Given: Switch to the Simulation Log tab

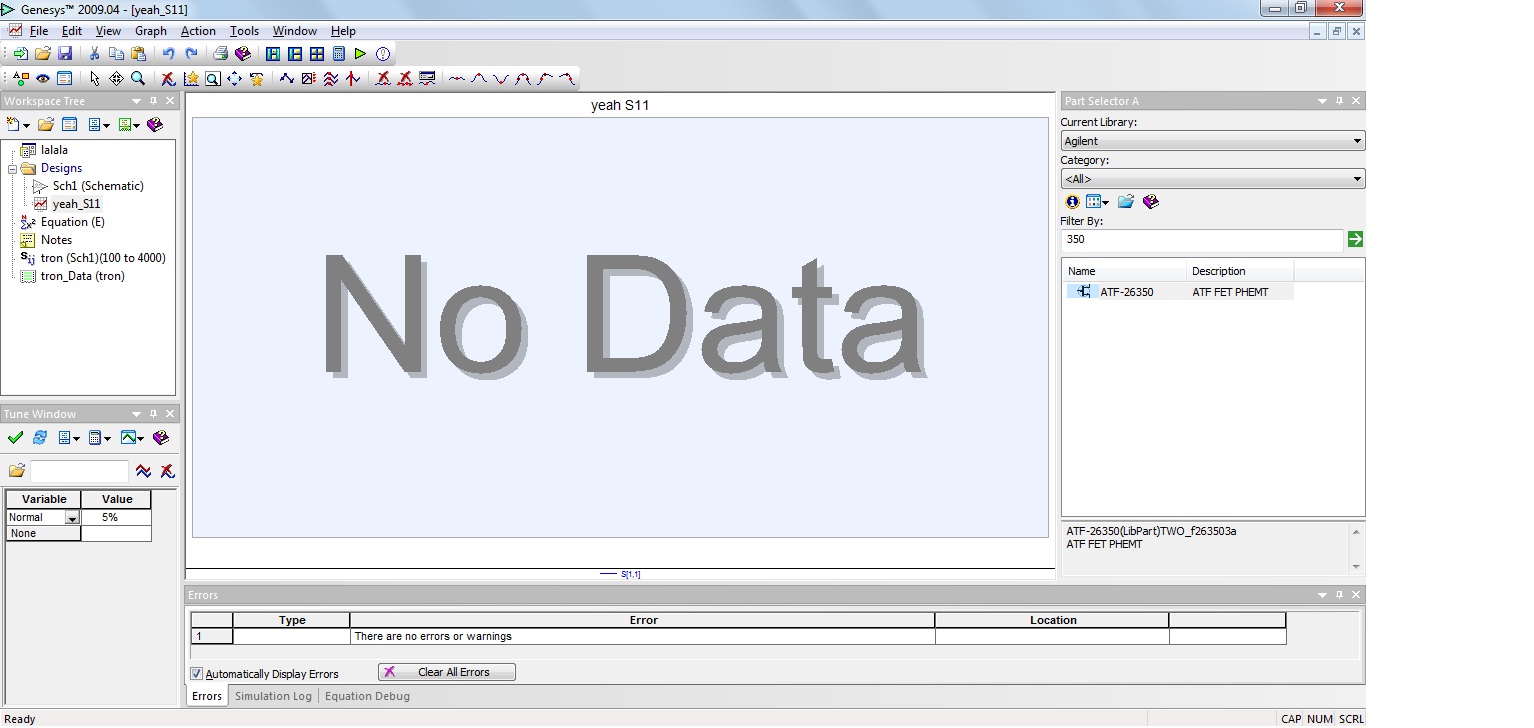Looking at the screenshot, I should pyautogui.click(x=273, y=696).
